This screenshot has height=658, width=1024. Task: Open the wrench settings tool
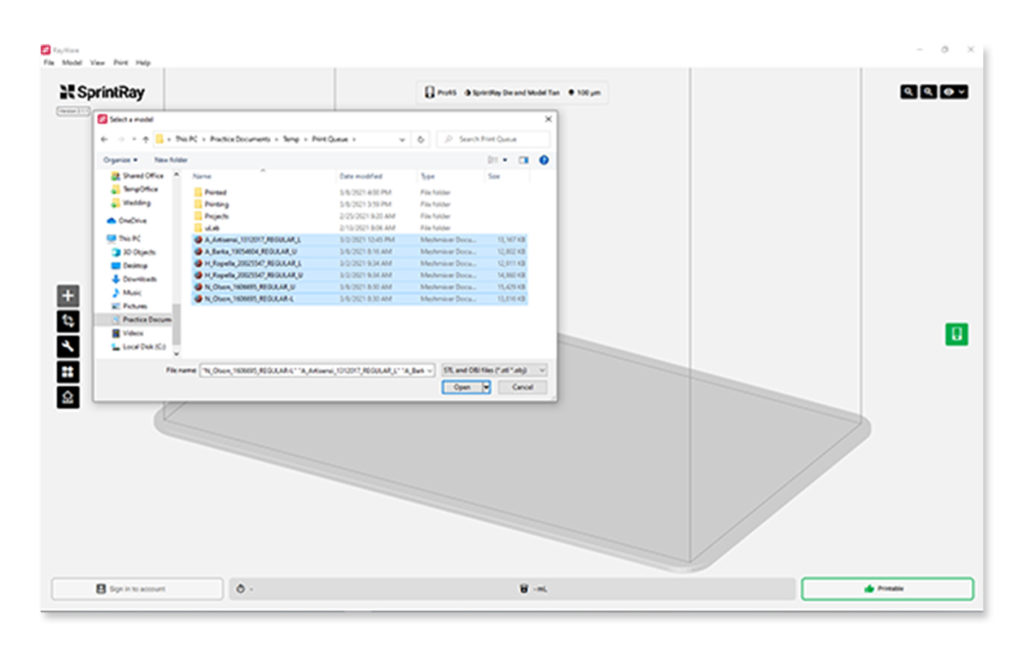point(68,346)
